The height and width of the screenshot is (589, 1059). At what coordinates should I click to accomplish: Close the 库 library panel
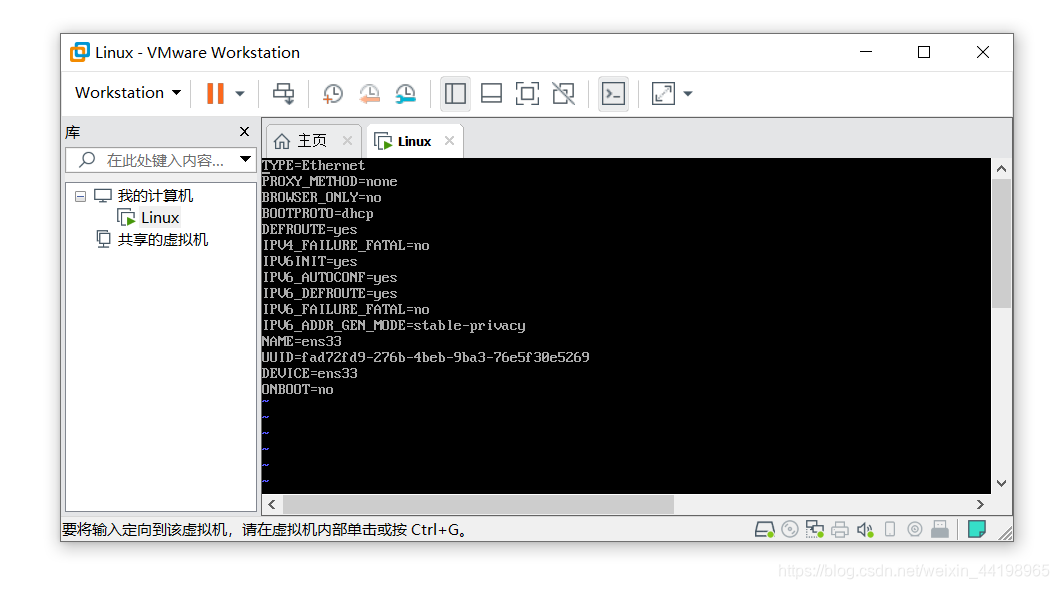tap(244, 132)
